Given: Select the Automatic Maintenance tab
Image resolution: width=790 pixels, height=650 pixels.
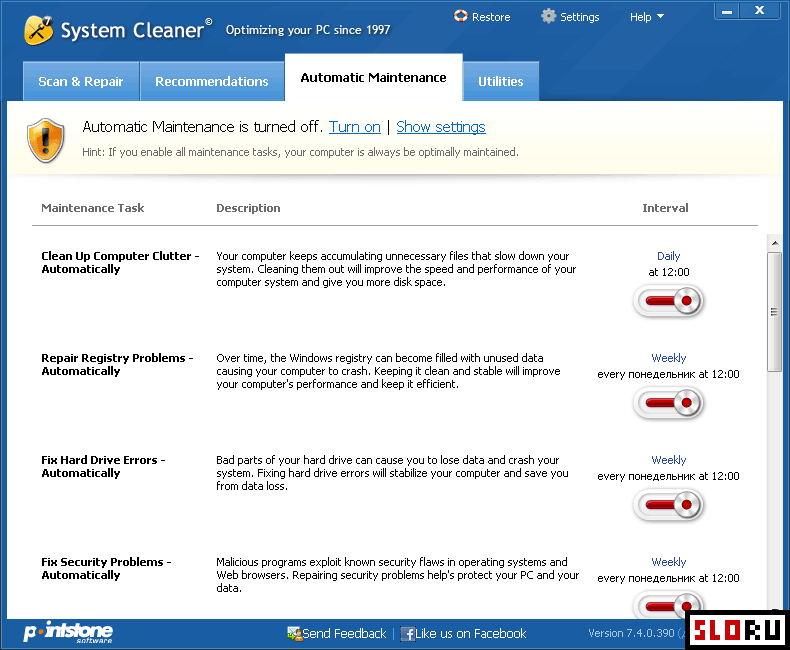Looking at the screenshot, I should tap(373, 77).
